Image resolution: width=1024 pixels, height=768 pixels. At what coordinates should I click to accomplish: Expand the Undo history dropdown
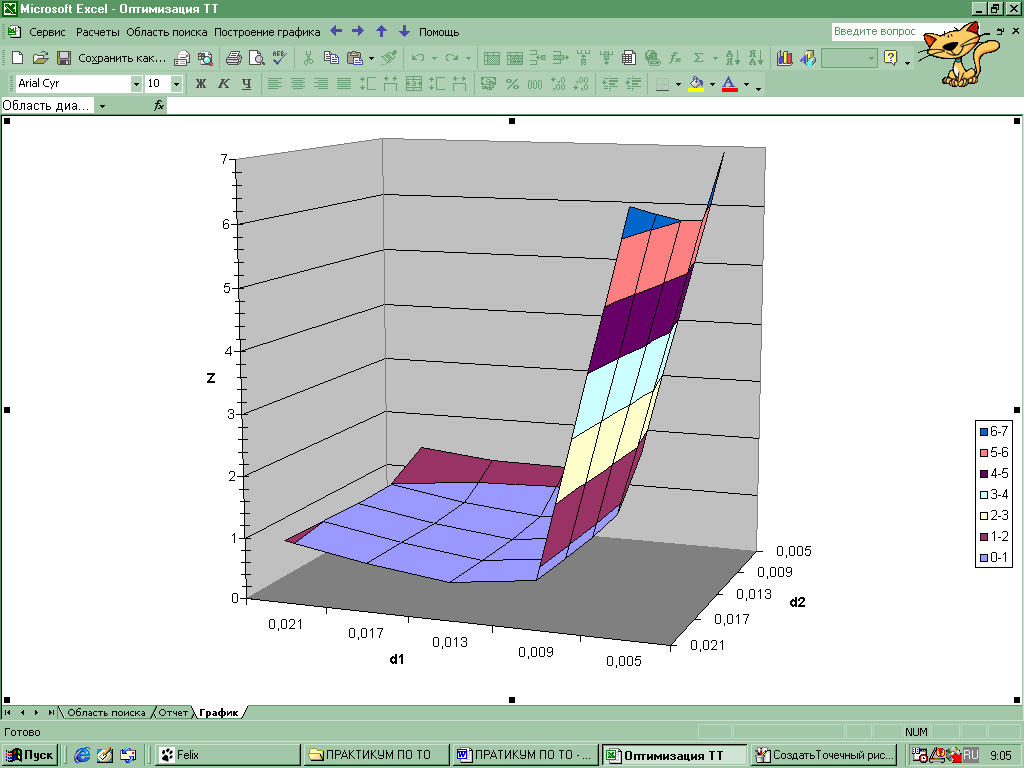pos(434,58)
